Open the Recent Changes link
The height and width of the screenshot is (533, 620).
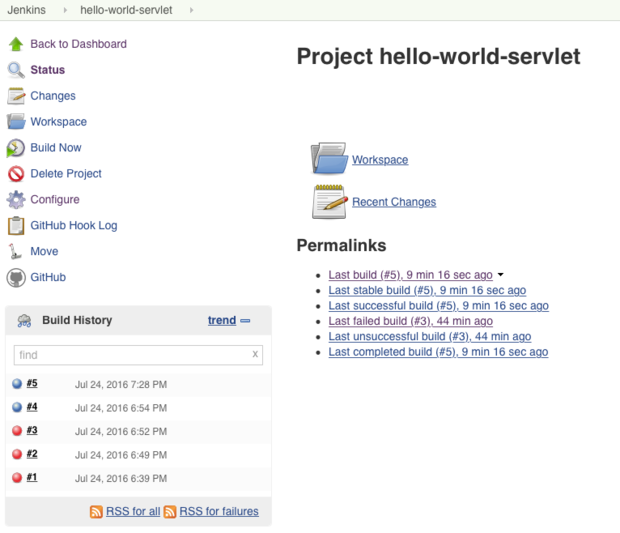pos(394,202)
